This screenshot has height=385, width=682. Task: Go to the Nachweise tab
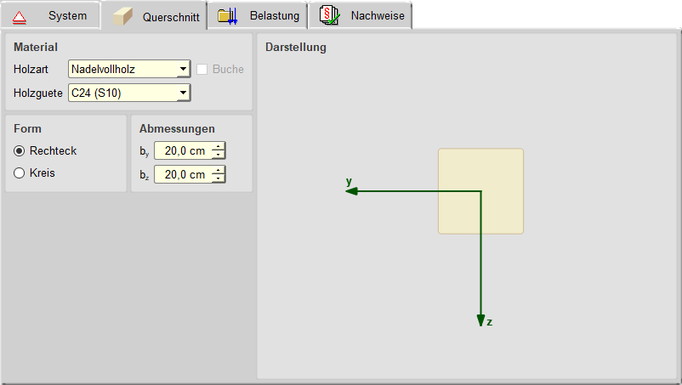[x=360, y=16]
